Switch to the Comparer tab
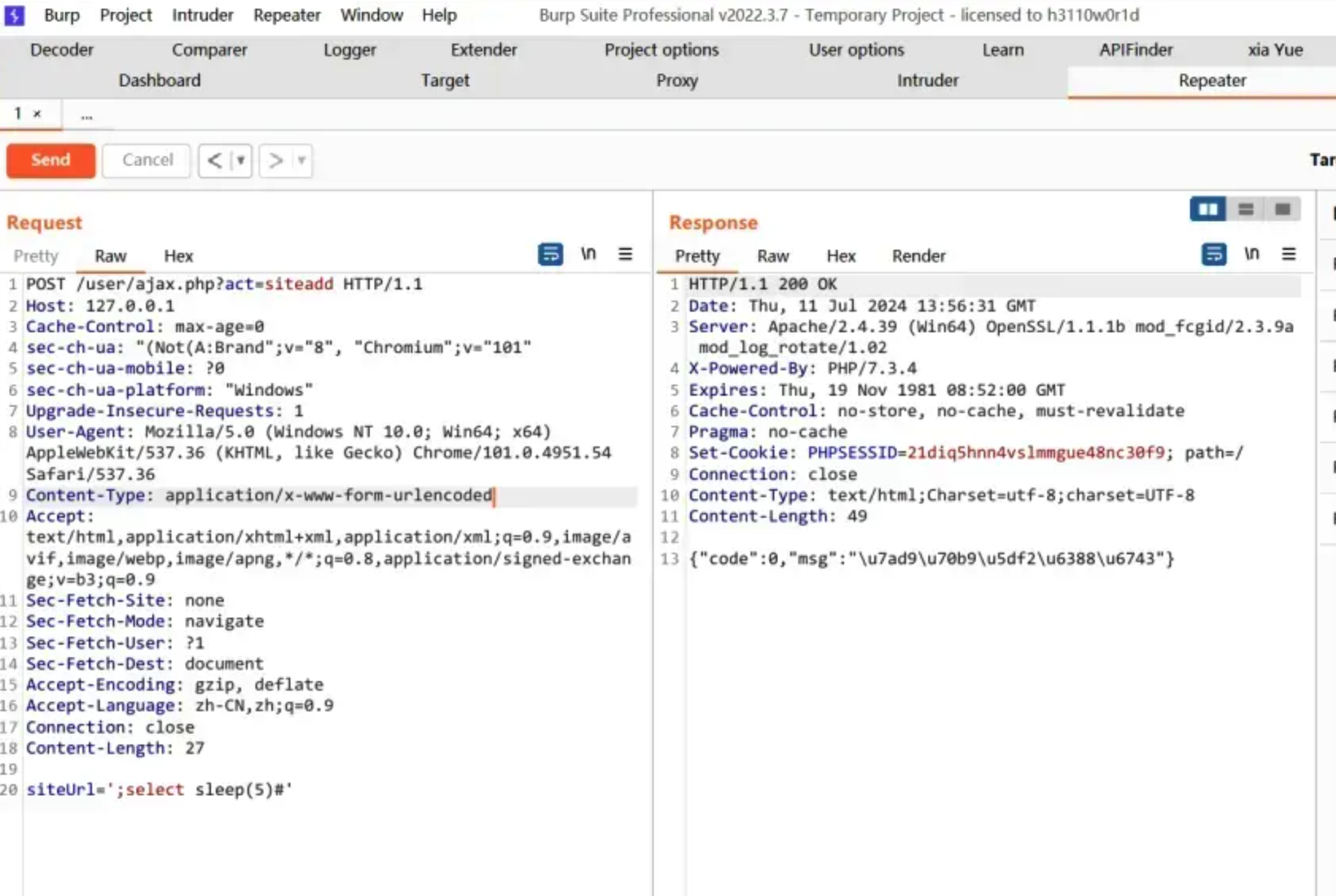Image resolution: width=1336 pixels, height=896 pixels. [209, 50]
